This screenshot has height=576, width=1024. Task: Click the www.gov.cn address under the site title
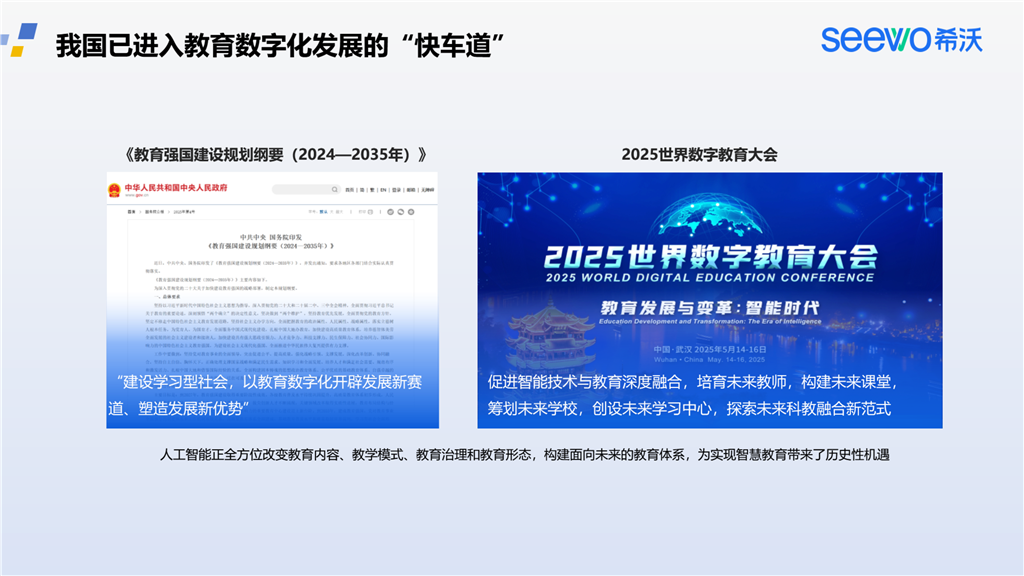(136, 195)
